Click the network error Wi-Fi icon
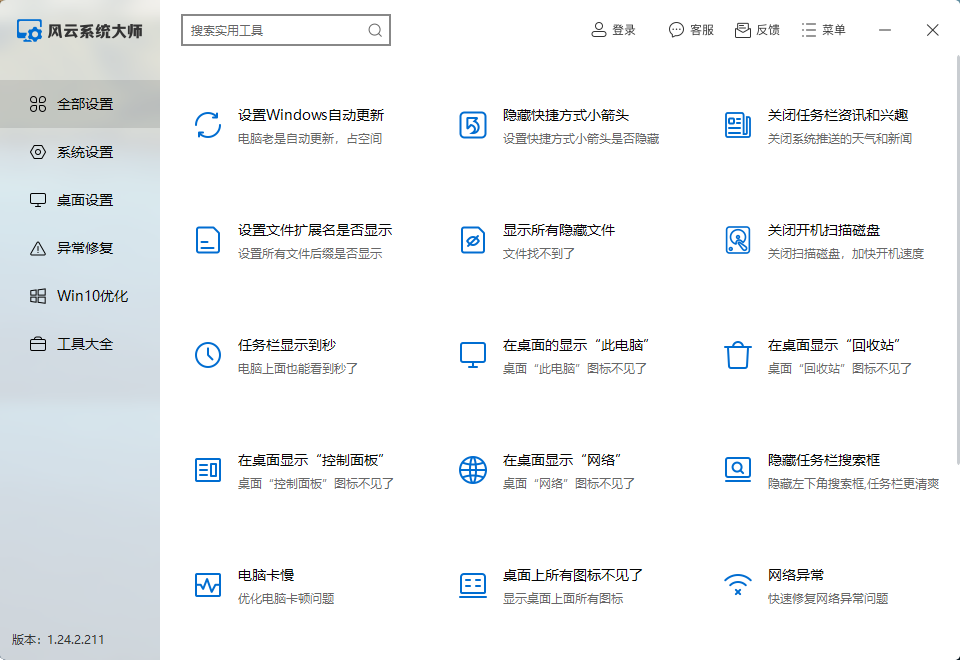Screen dimensions: 960x660 tap(738, 585)
